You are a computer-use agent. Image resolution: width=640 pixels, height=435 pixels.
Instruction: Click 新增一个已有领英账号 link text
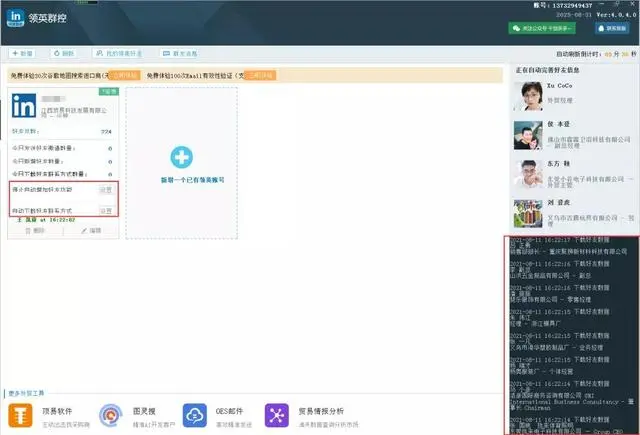pos(192,180)
